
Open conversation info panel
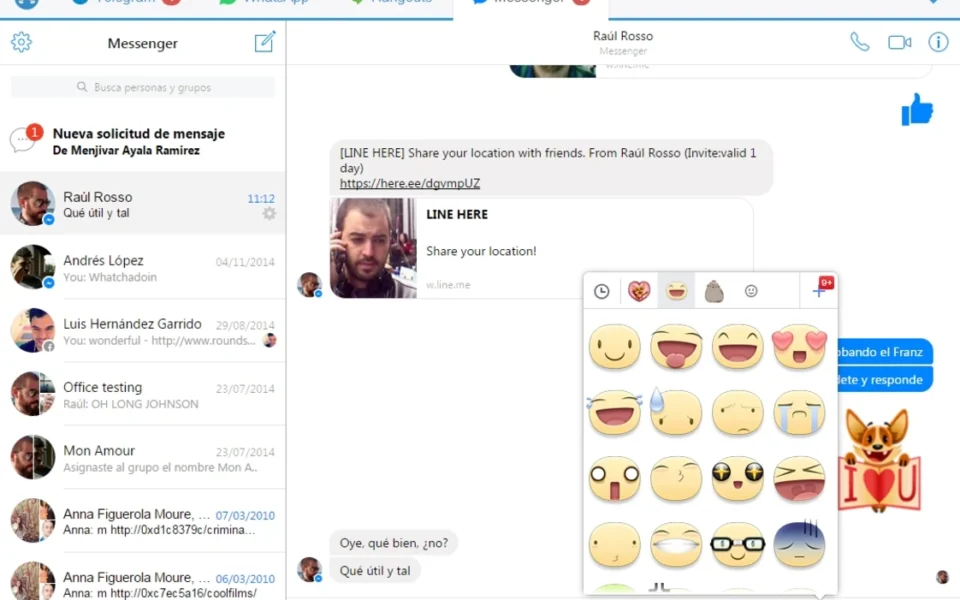(938, 42)
